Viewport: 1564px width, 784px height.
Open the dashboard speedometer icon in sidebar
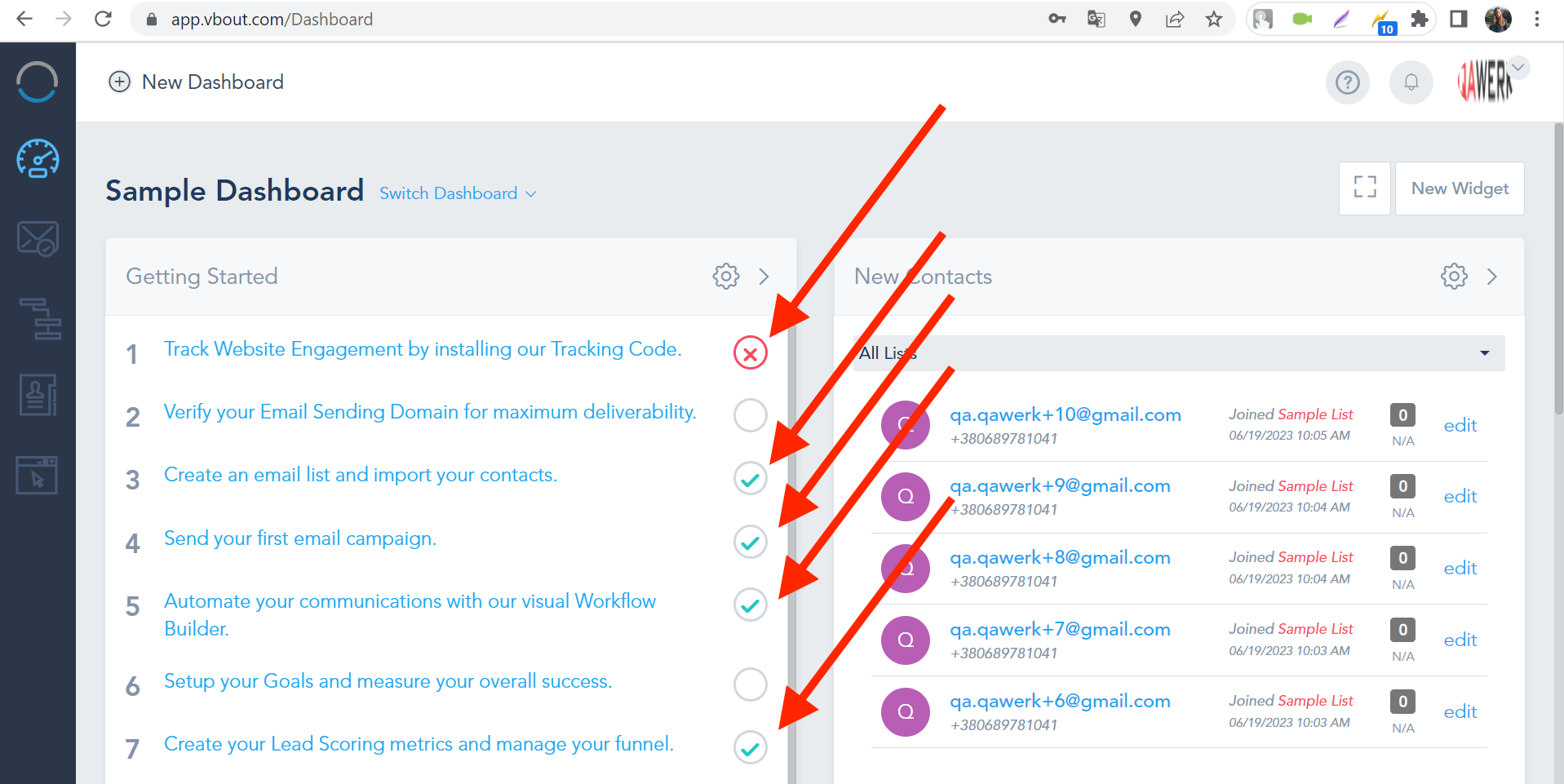tap(38, 159)
